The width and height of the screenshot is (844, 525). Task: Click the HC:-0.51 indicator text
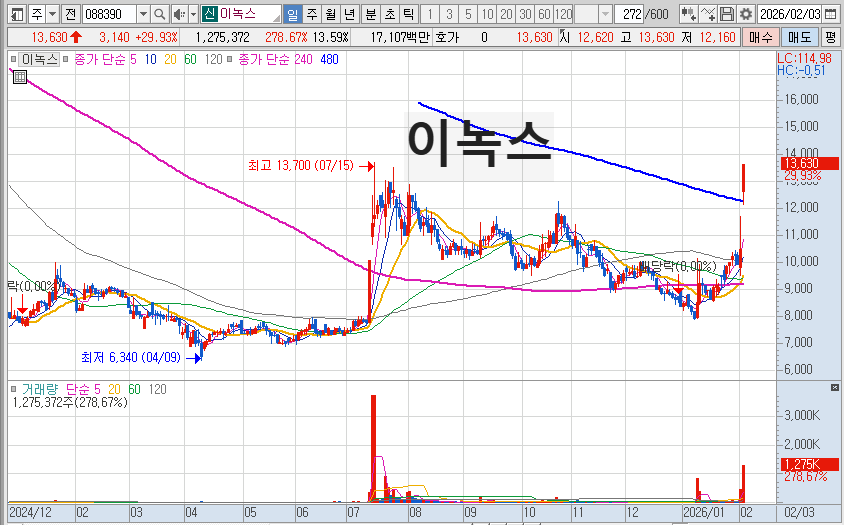point(801,70)
